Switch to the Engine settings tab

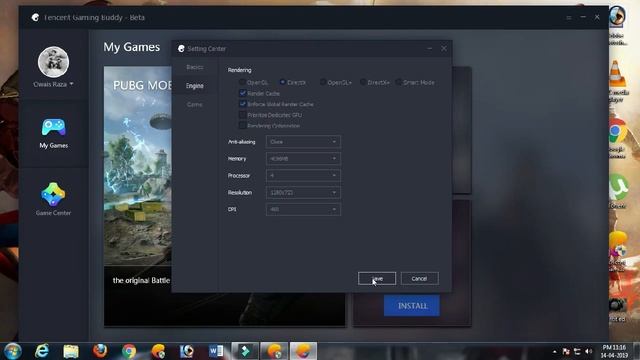click(x=195, y=86)
